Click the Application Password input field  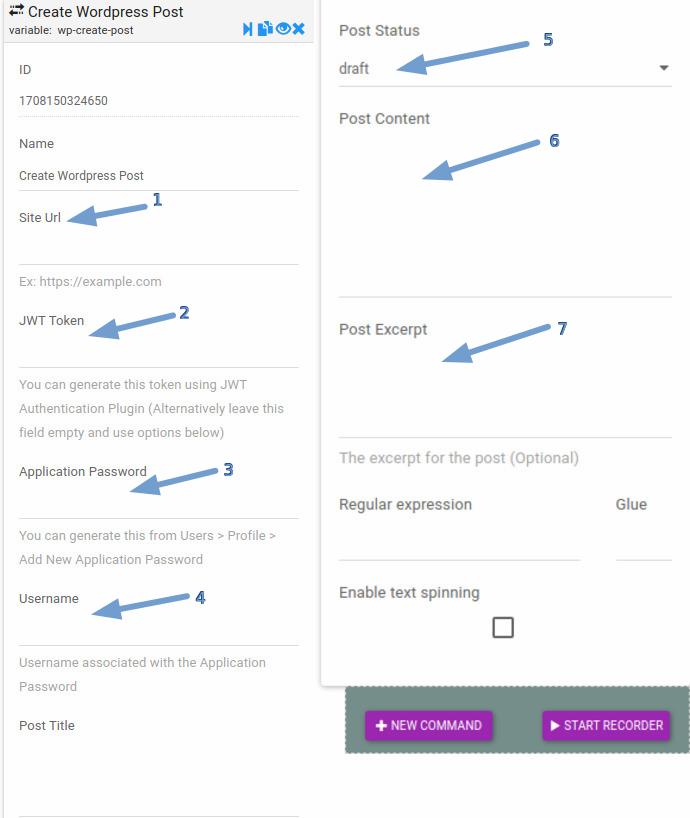pos(159,502)
